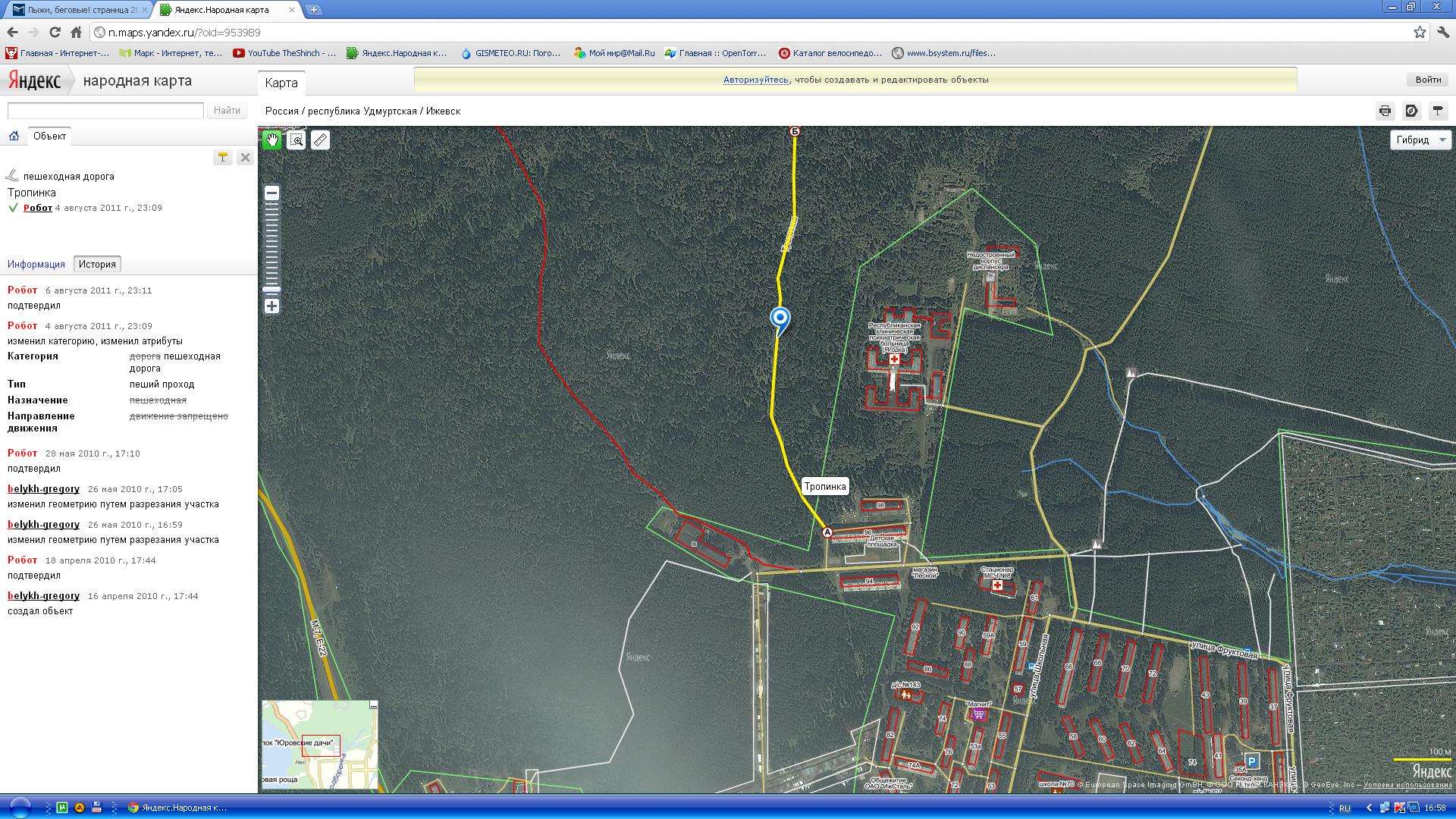Select the ruler distance tool

click(321, 140)
